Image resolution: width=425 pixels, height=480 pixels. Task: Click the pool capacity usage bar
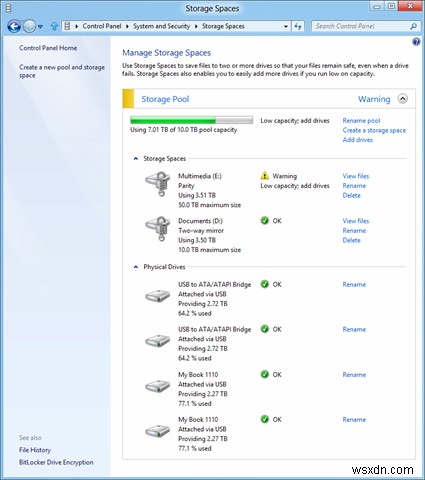click(191, 120)
